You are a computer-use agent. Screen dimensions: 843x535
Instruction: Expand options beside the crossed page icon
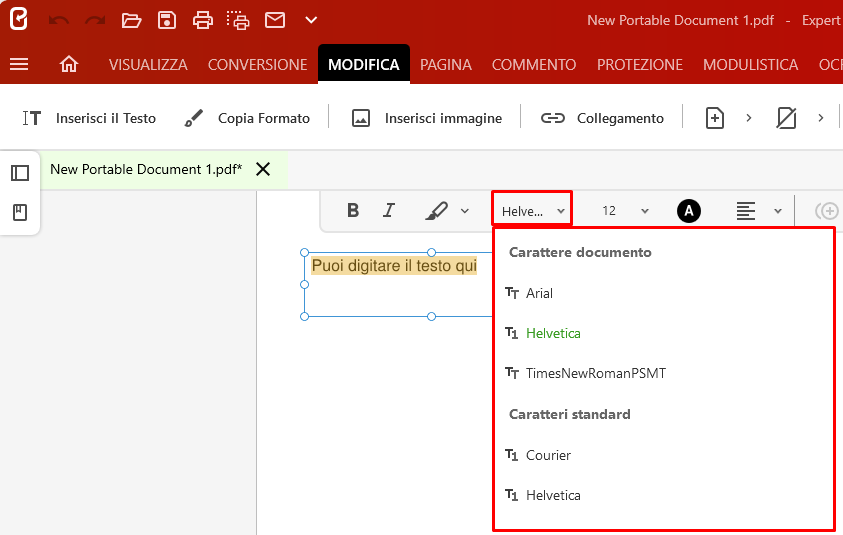pyautogui.click(x=820, y=118)
